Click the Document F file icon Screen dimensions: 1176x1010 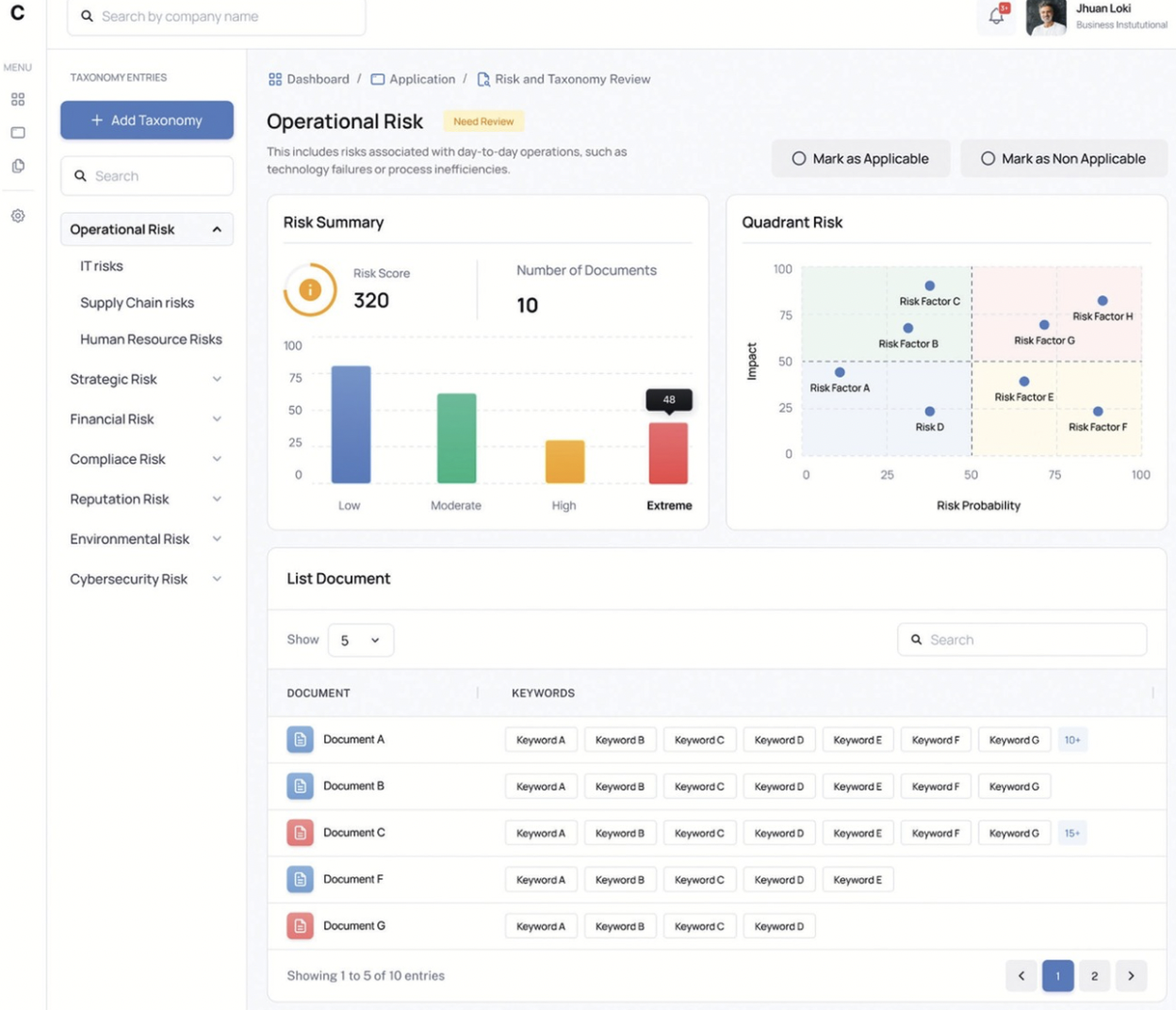(x=300, y=879)
